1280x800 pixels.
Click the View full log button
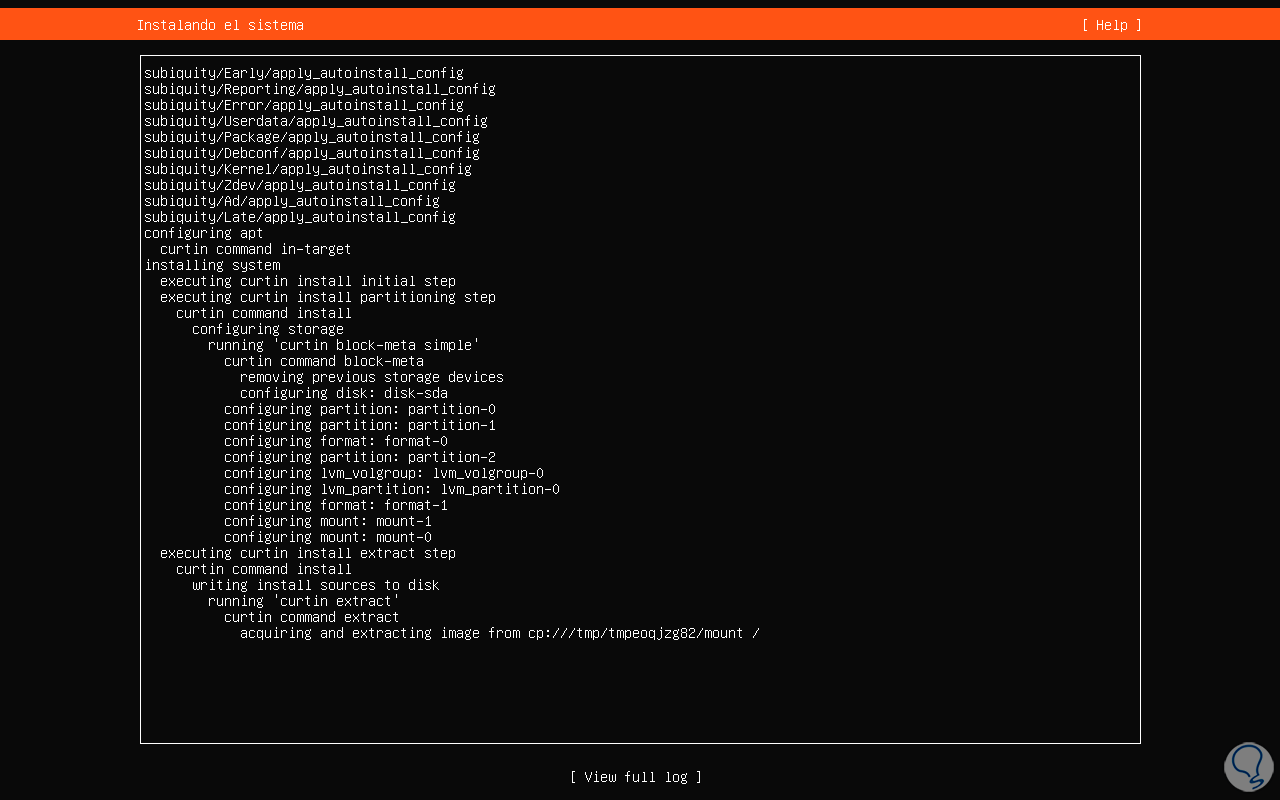(636, 777)
